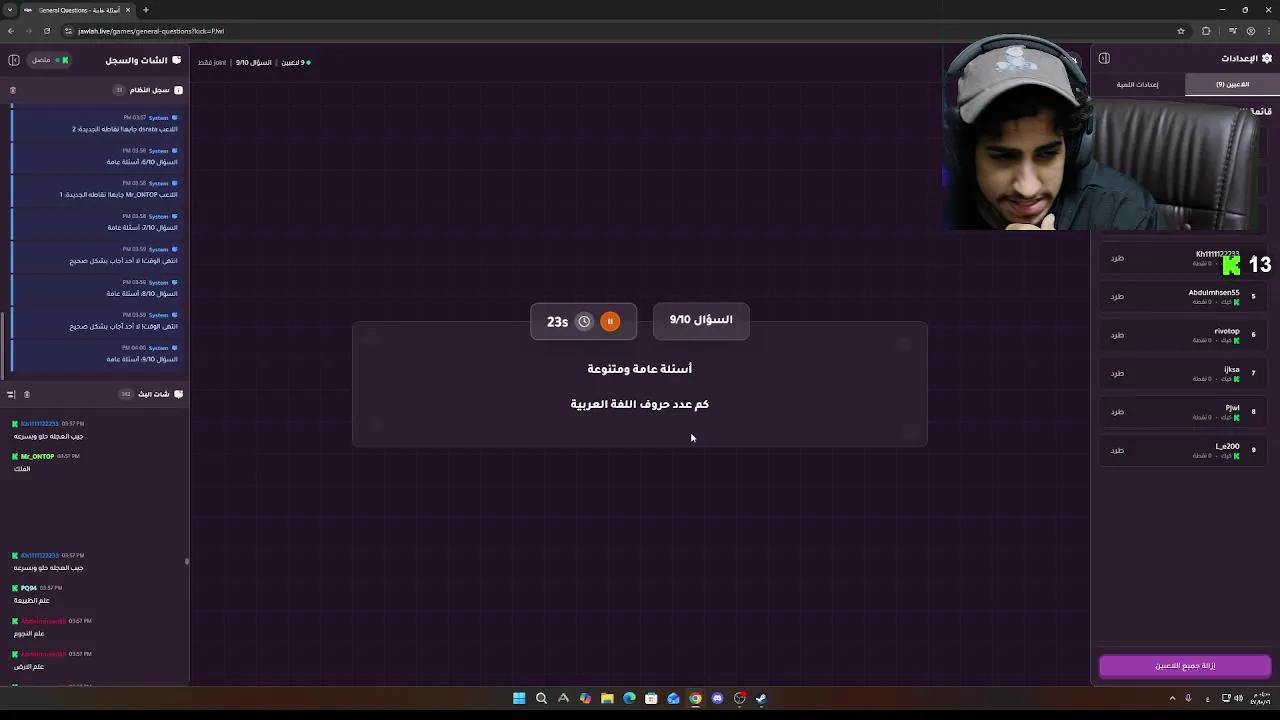Screen dimensions: 1280x720
Task: Select the player name rivotop in the list
Action: 1227,331
